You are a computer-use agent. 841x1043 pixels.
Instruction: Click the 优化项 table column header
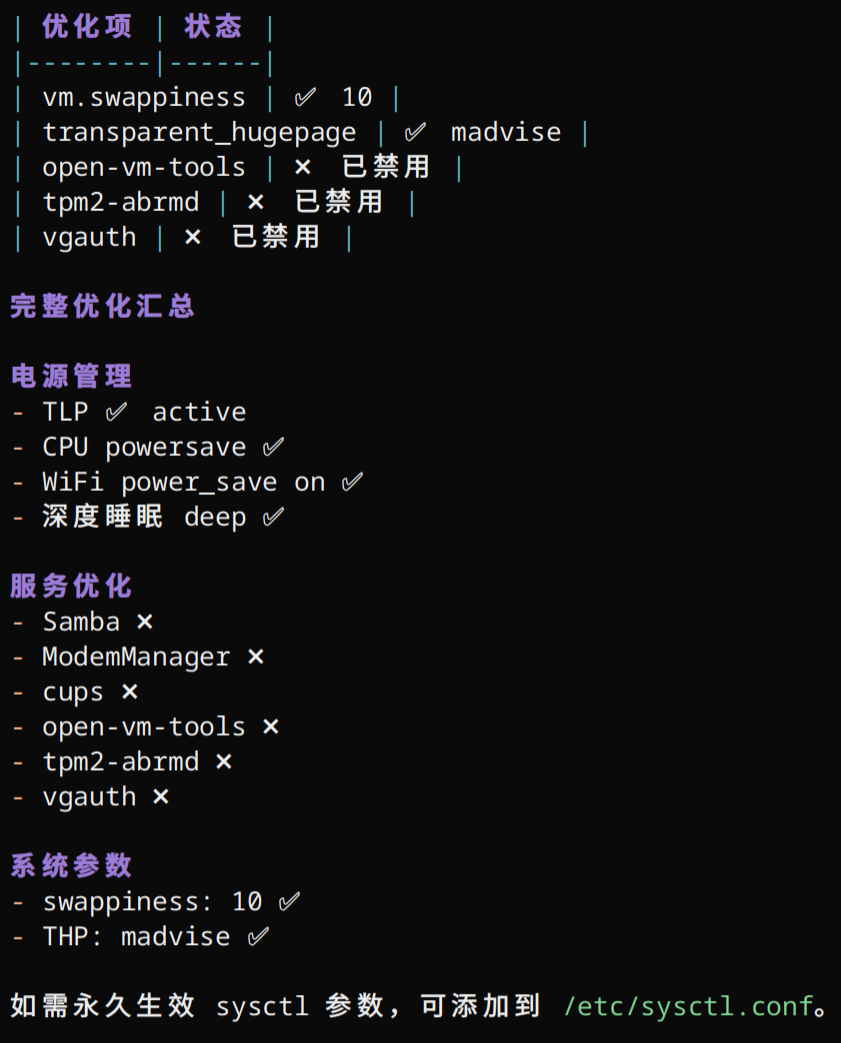87,27
